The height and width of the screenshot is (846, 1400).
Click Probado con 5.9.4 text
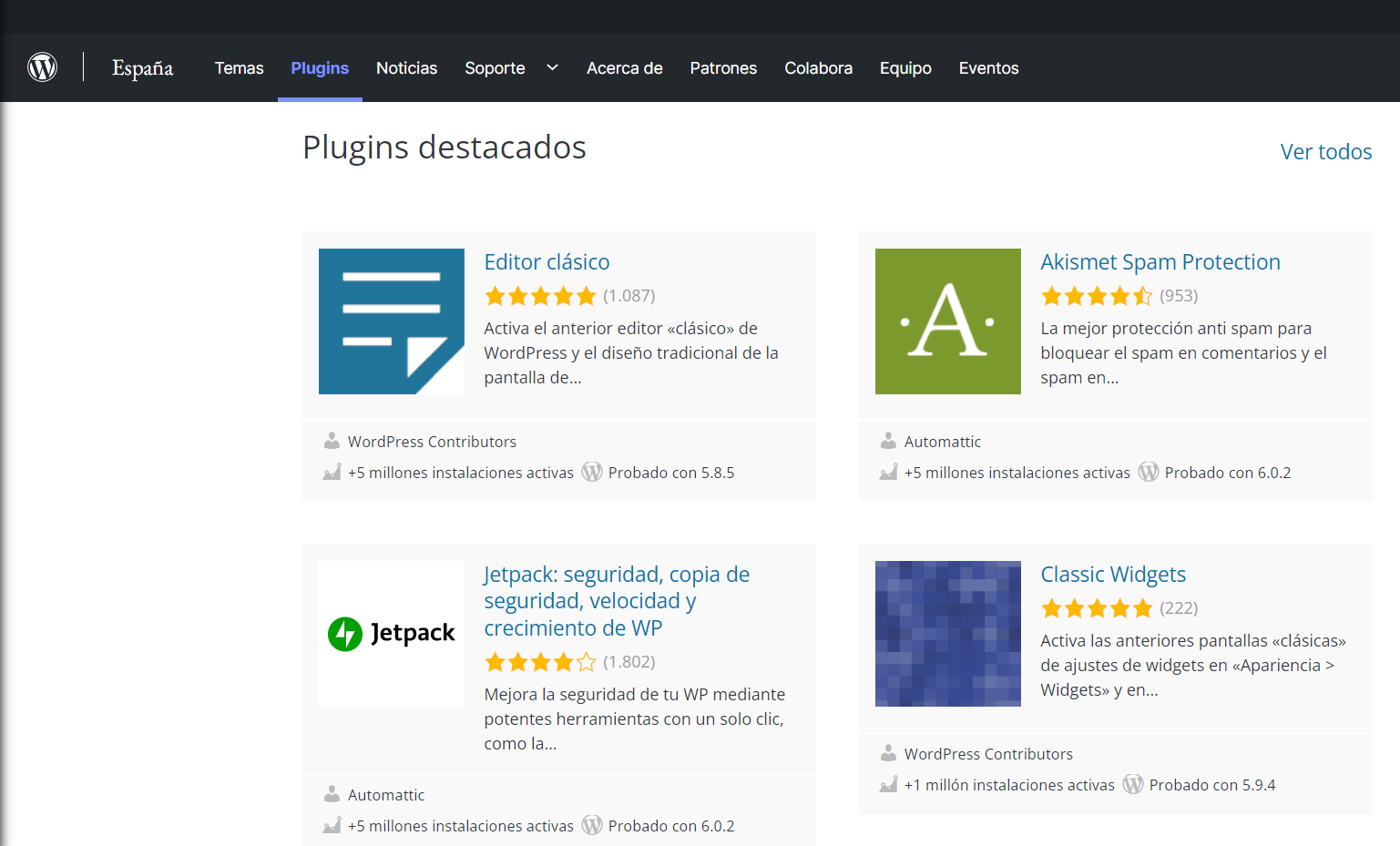(x=1212, y=785)
